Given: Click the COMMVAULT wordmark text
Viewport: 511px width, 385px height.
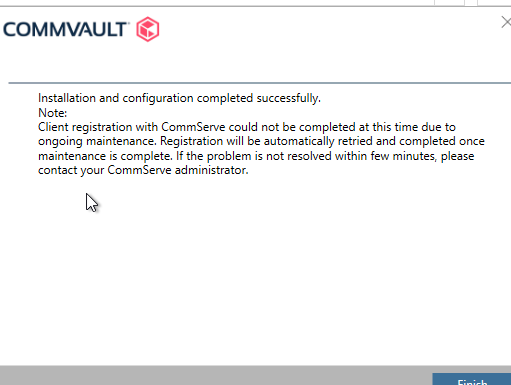Looking at the screenshot, I should (65, 29).
